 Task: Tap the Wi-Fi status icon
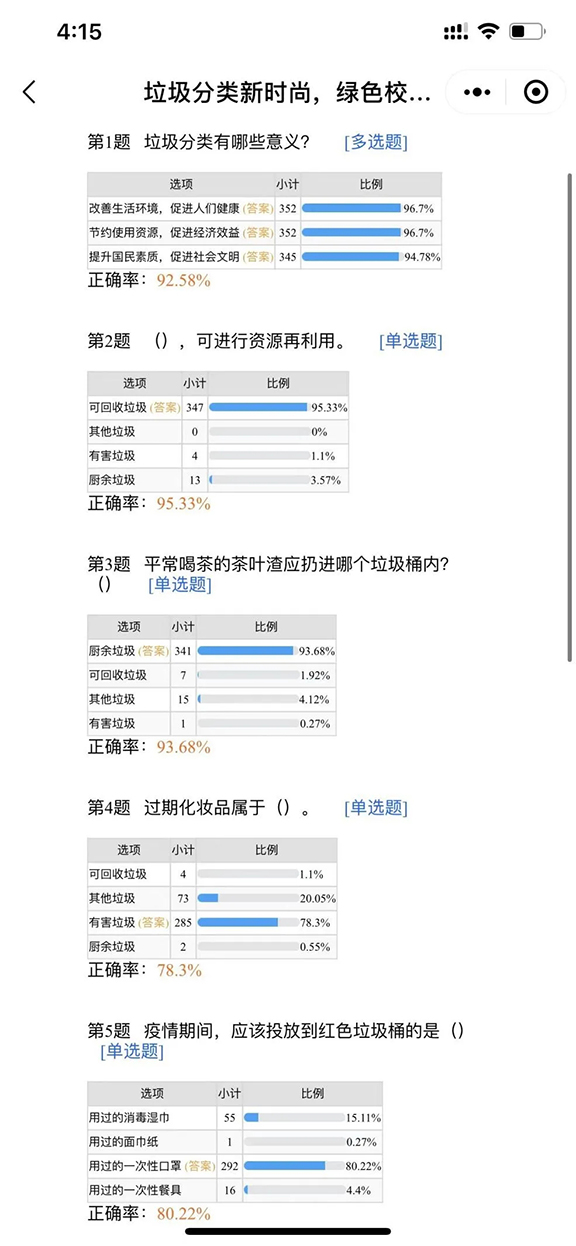point(488,32)
